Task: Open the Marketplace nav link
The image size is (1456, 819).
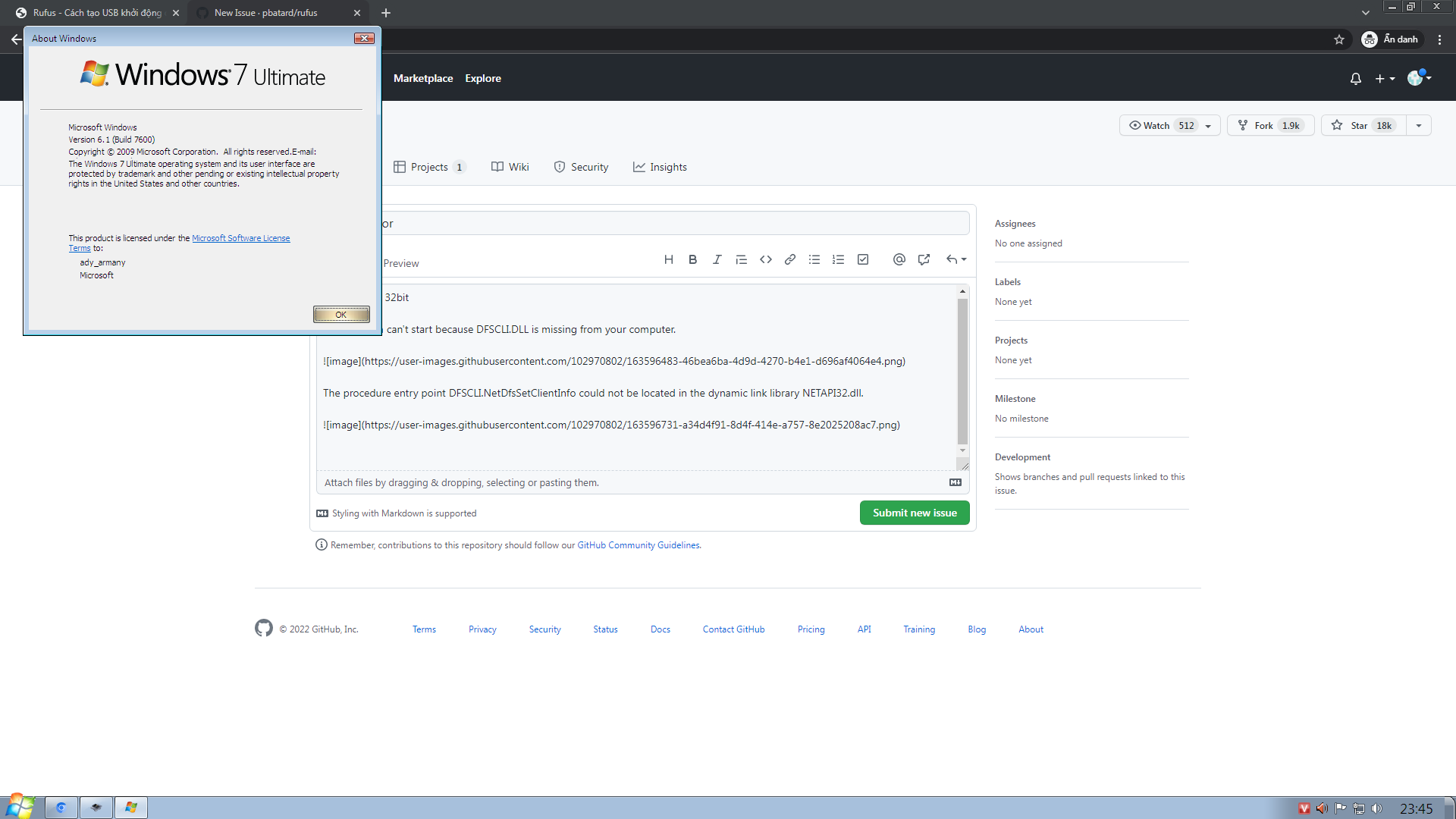Action: tap(423, 78)
